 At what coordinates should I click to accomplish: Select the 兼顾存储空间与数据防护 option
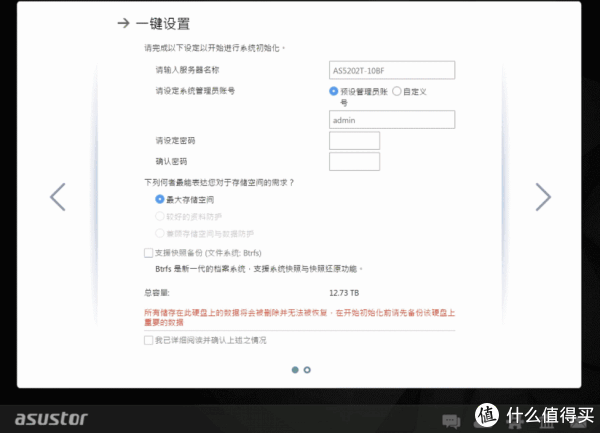(x=160, y=233)
